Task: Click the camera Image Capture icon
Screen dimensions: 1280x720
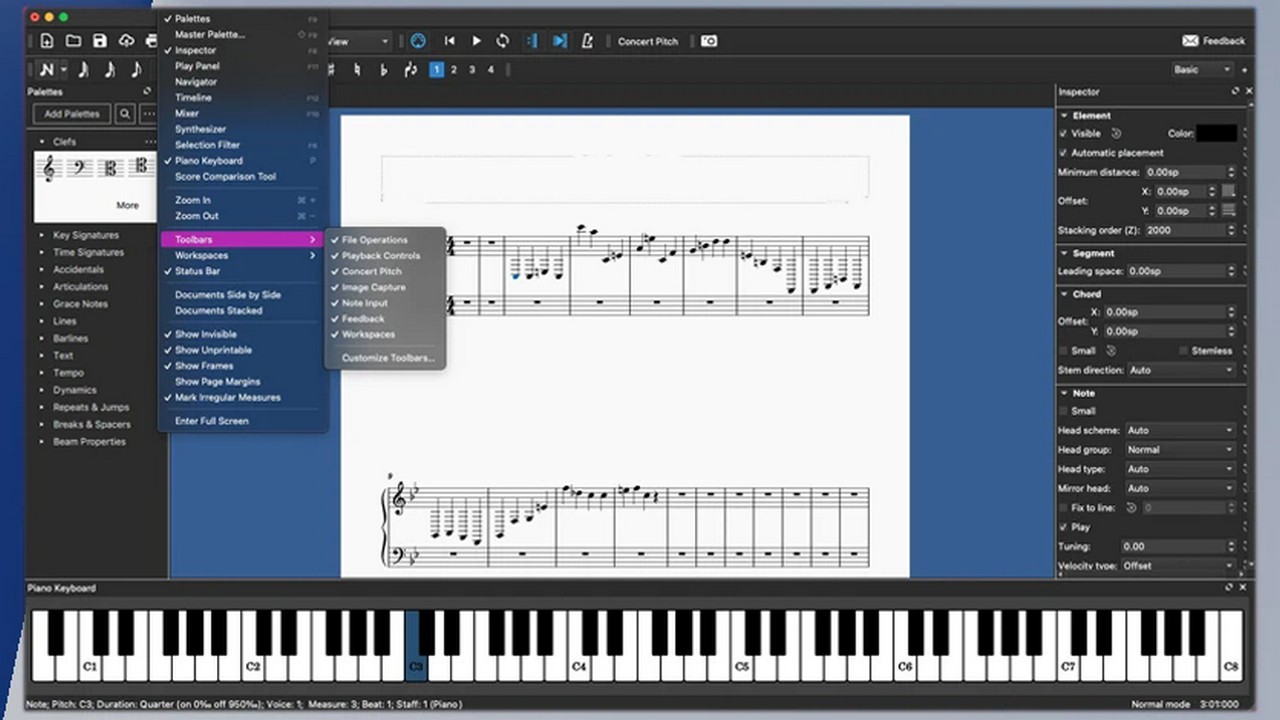Action: (x=709, y=41)
